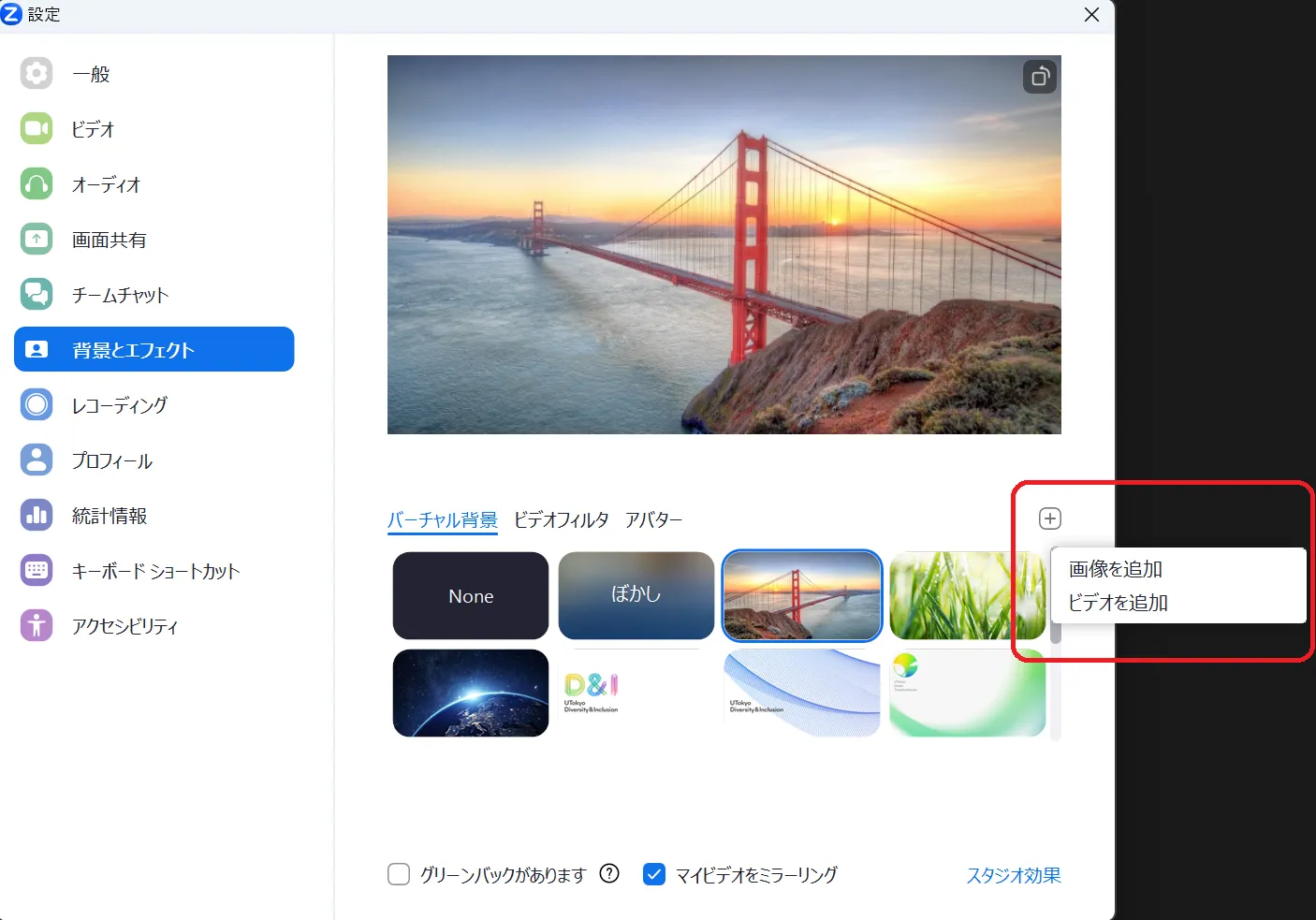
Task: Open アクセシビリティ accessibility icon
Action: coord(37,625)
